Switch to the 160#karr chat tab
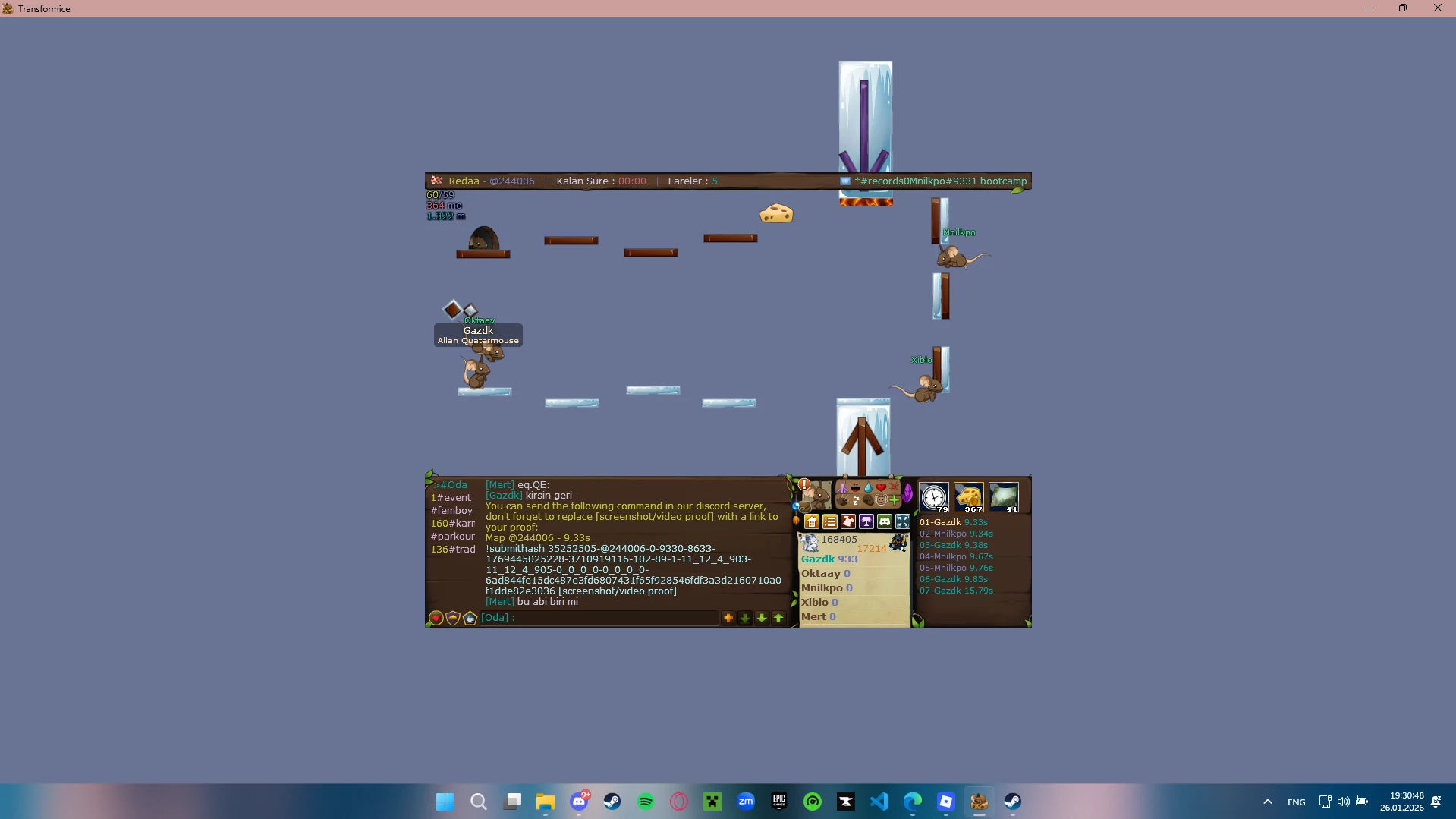 [452, 524]
